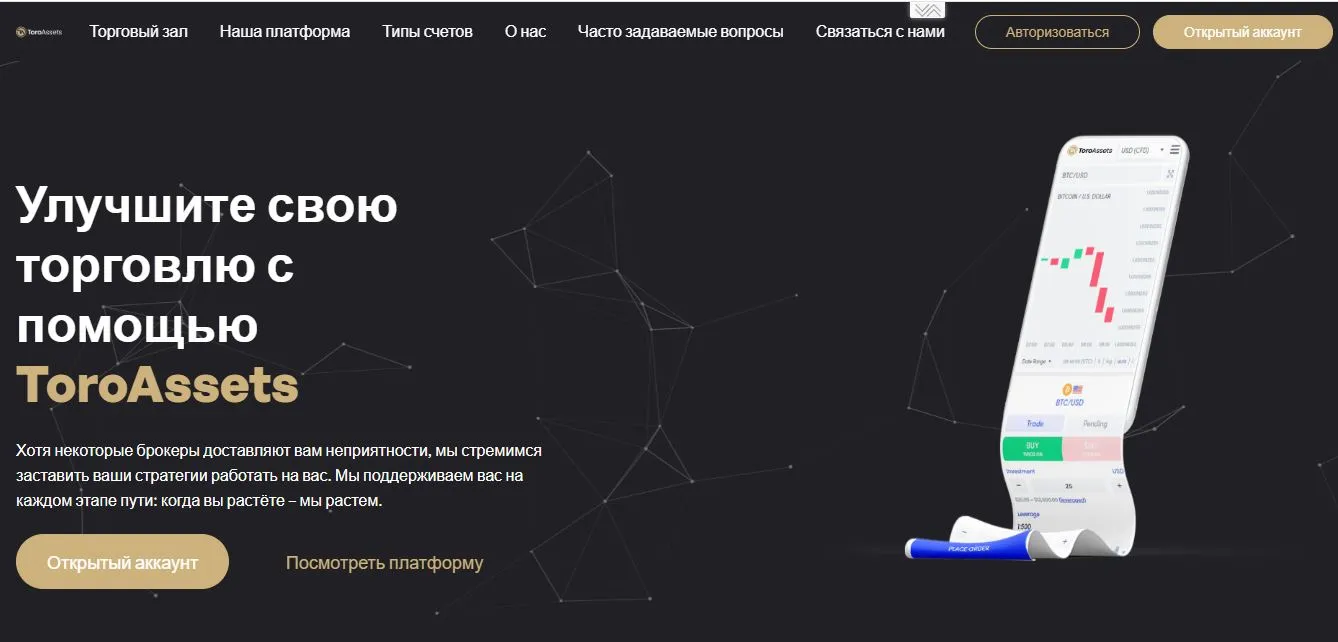1338x642 pixels.
Task: Collapse the header using top chevron tab
Action: (927, 10)
